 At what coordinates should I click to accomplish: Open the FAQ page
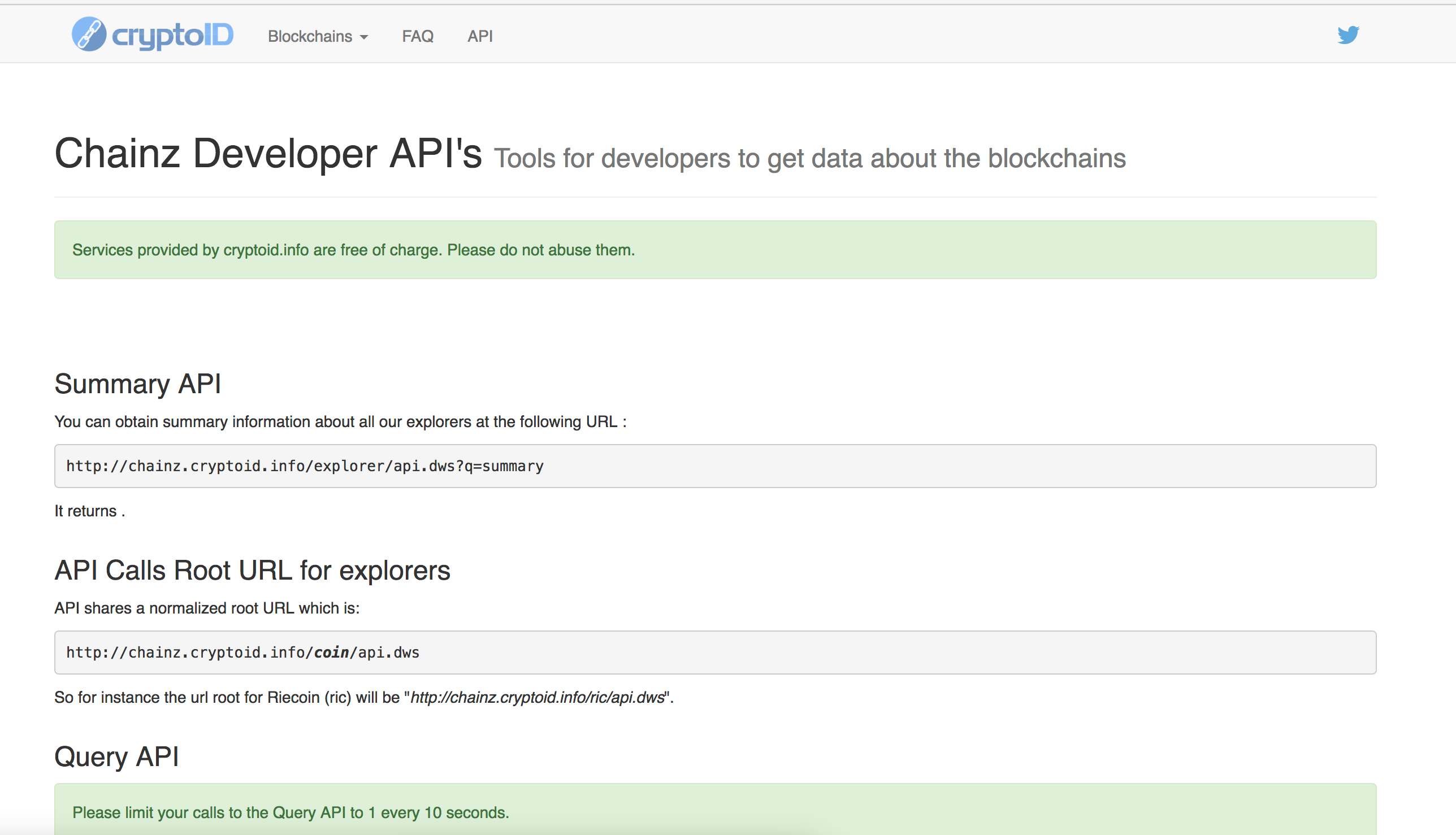pos(418,36)
